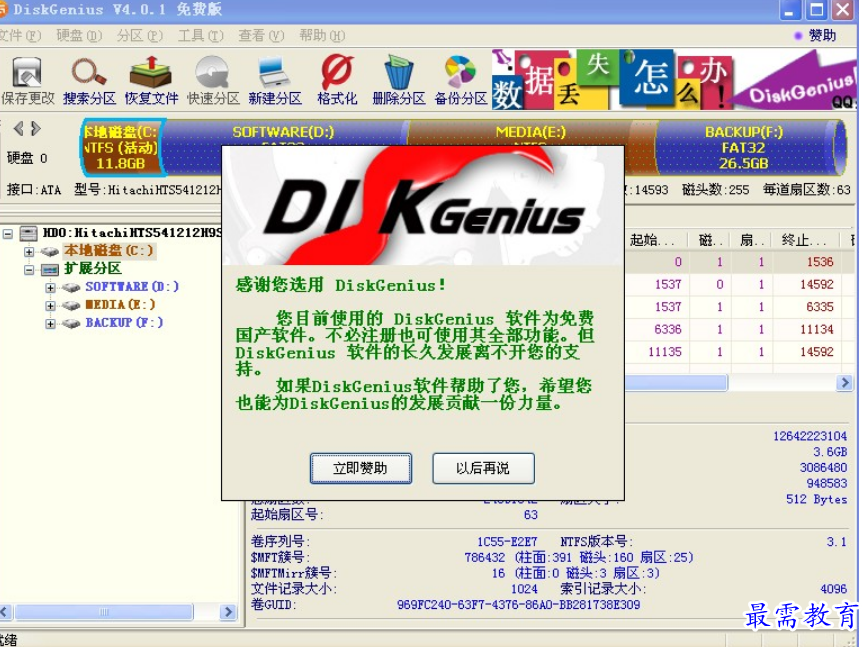Image resolution: width=867 pixels, height=647 pixels.
Task: Click partition table scroll-right arrow
Action: 844,383
